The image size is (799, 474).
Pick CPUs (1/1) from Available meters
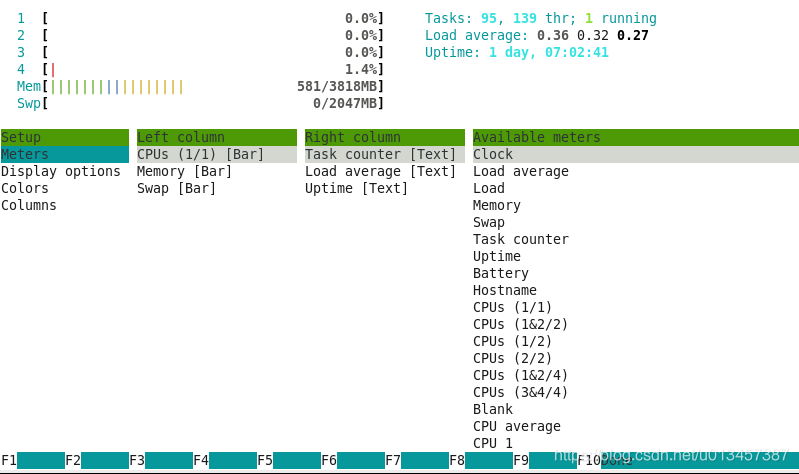click(512, 307)
